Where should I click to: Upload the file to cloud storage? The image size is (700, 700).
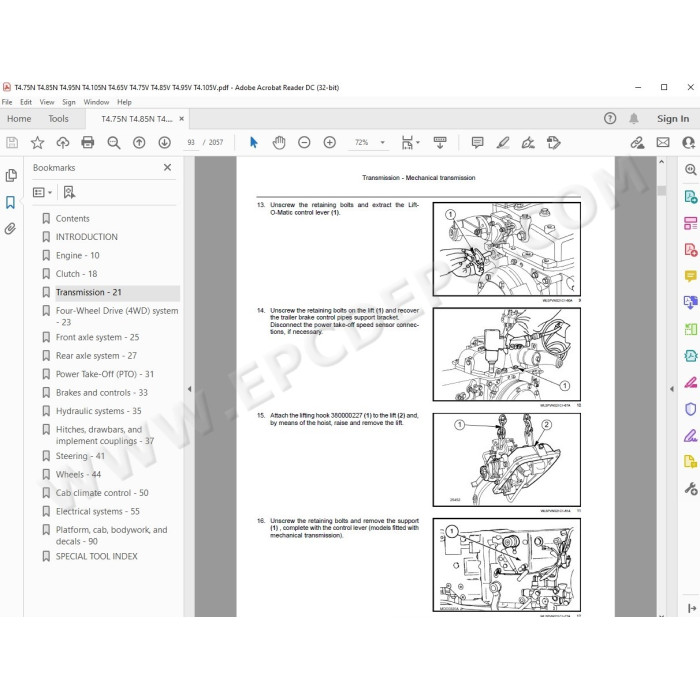point(62,142)
